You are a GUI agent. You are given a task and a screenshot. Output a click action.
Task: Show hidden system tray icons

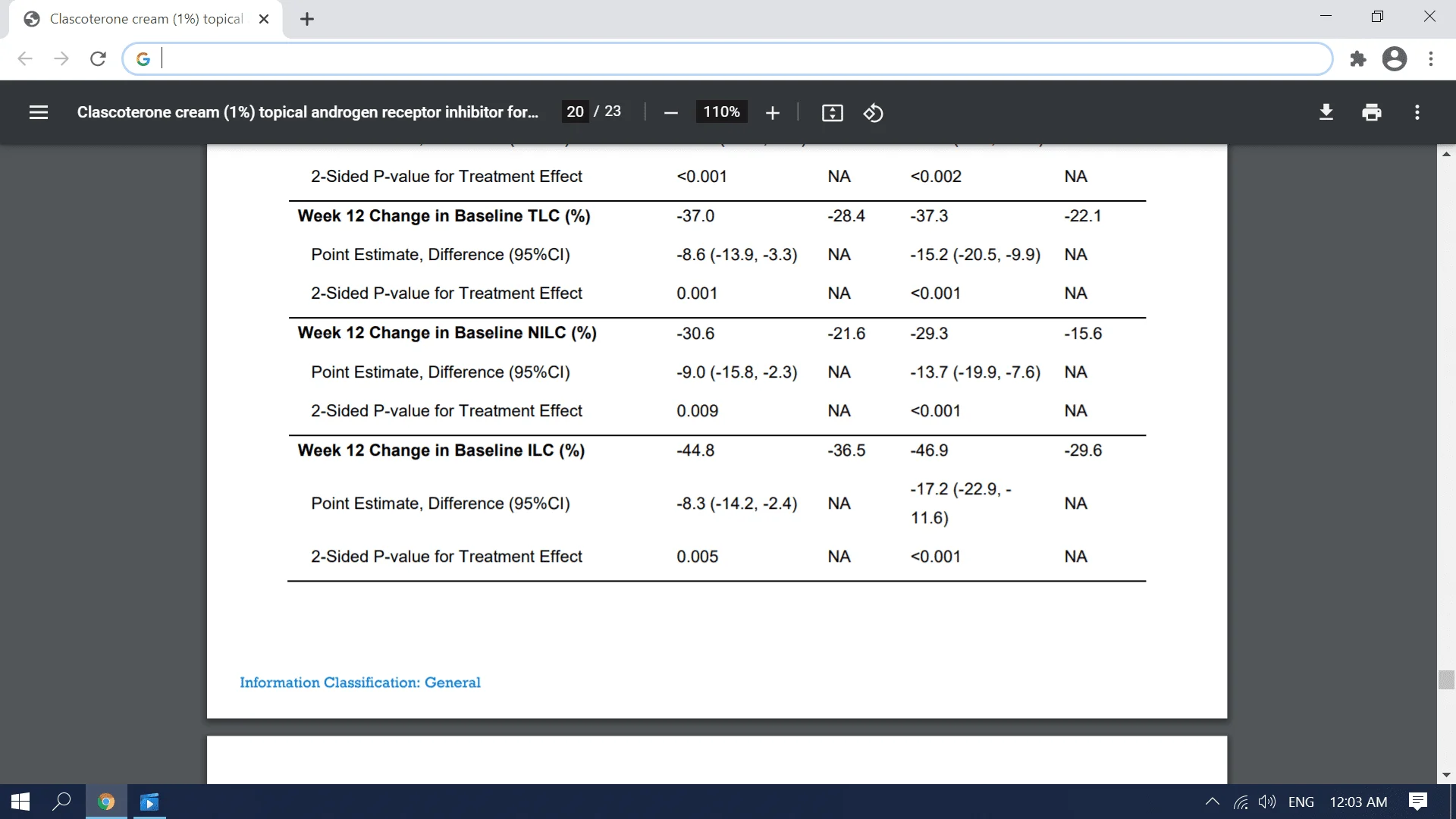(1212, 802)
